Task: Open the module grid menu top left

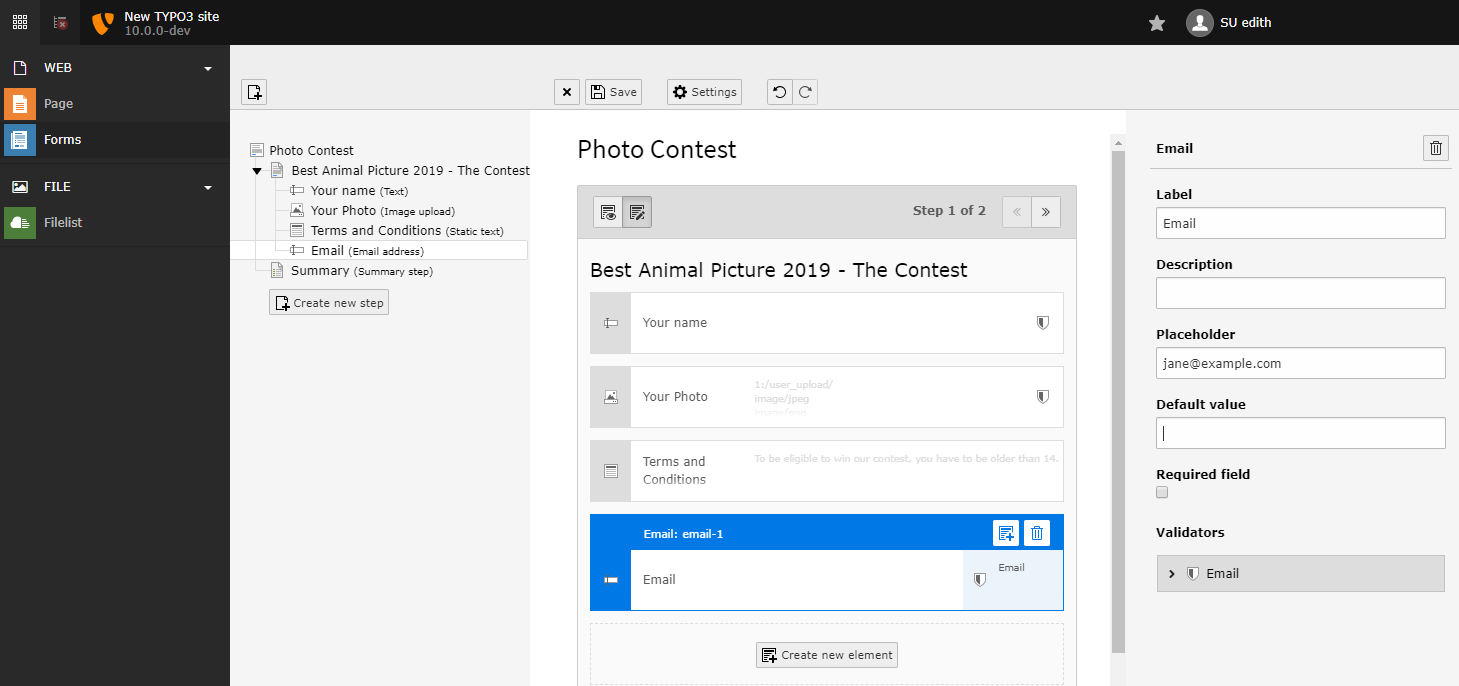Action: [19, 21]
